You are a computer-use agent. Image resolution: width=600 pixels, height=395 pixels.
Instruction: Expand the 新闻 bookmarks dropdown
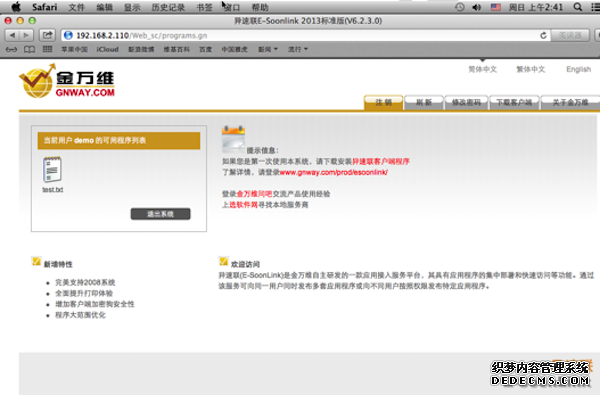(x=268, y=49)
